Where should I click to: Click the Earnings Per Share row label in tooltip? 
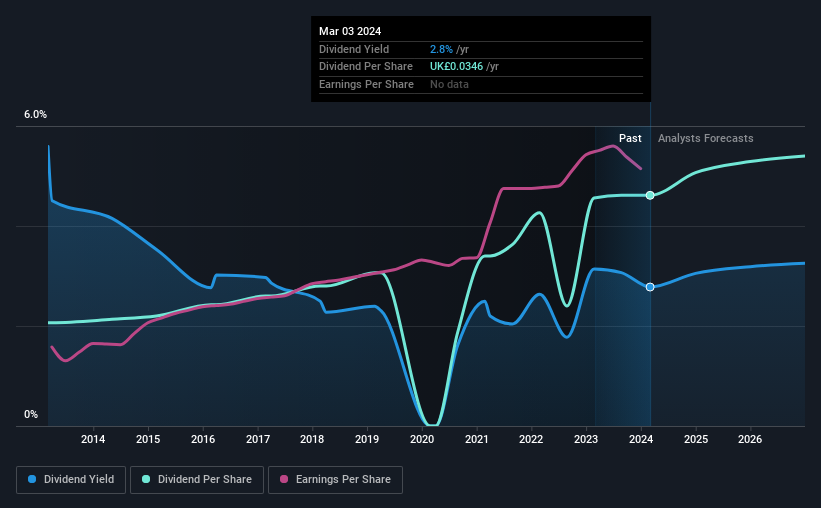tap(366, 84)
